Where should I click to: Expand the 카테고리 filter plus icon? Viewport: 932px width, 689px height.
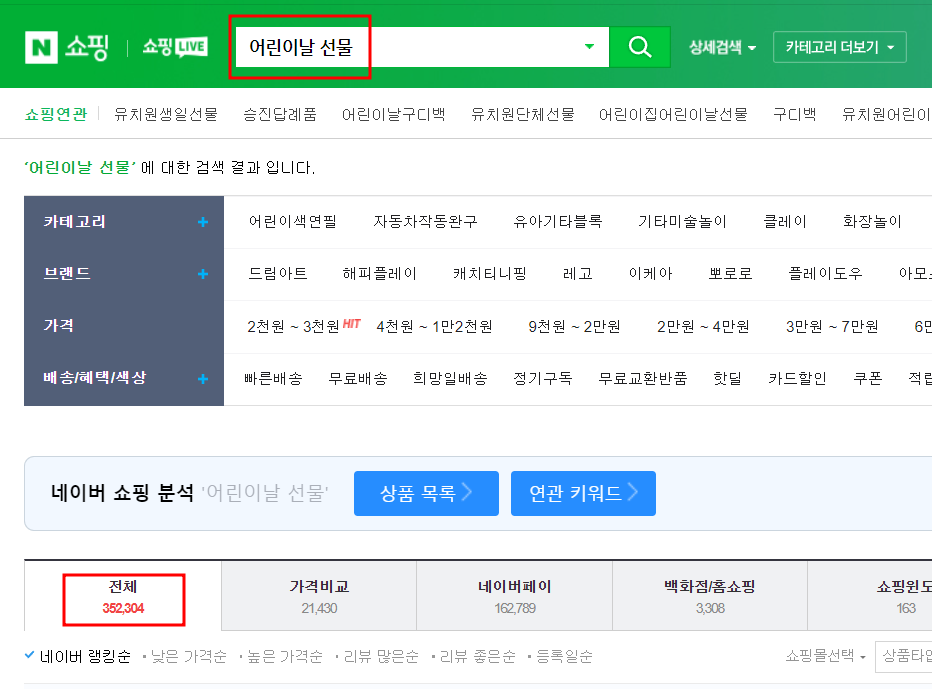[x=203, y=222]
